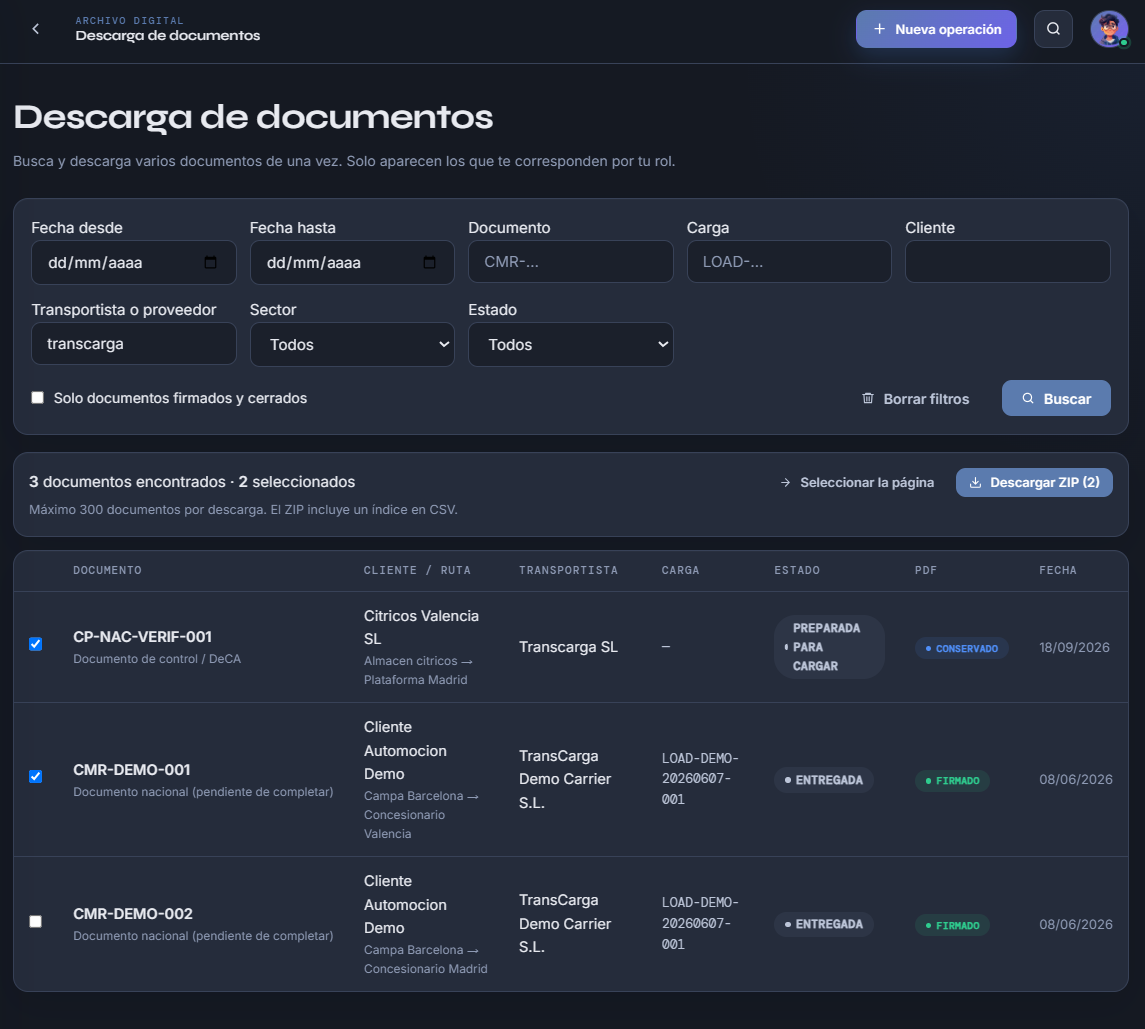
Task: Run search with the Buscar button
Action: click(x=1056, y=398)
